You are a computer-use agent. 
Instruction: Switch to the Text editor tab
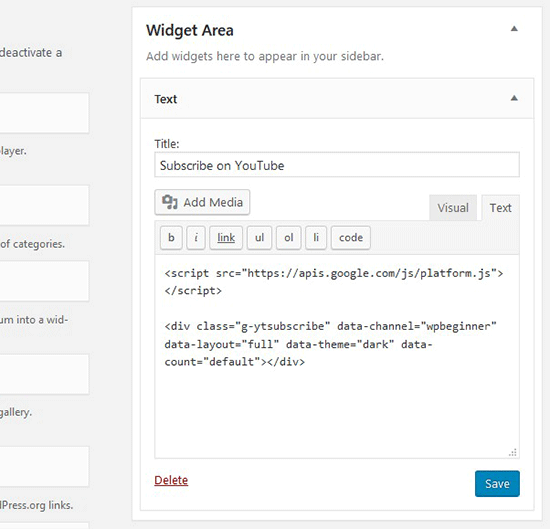pos(501,208)
